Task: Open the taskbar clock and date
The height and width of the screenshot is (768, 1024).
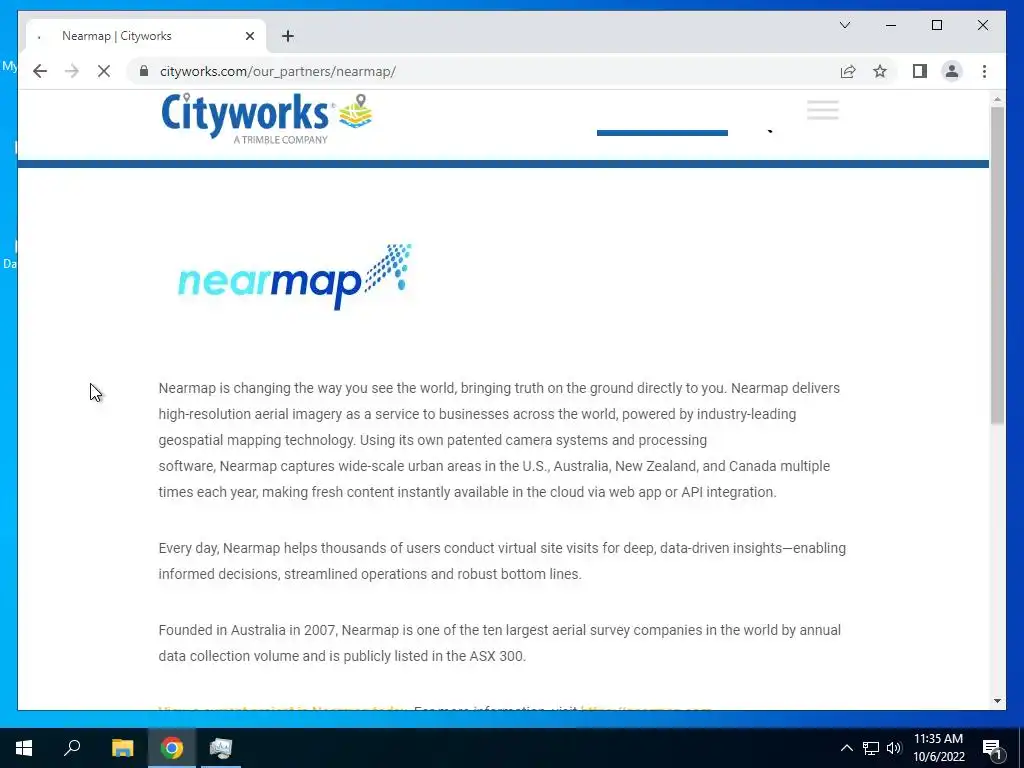Action: [x=938, y=748]
